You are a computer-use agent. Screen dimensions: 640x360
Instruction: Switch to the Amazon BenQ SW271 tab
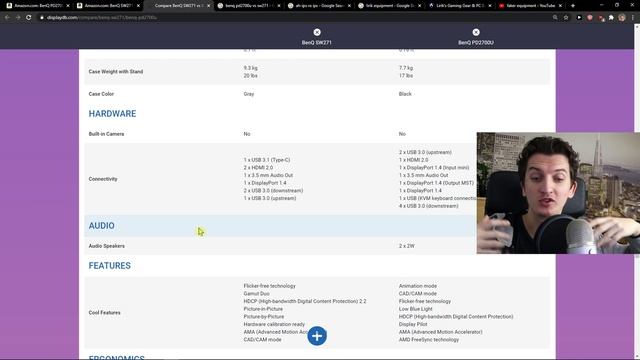(x=108, y=6)
